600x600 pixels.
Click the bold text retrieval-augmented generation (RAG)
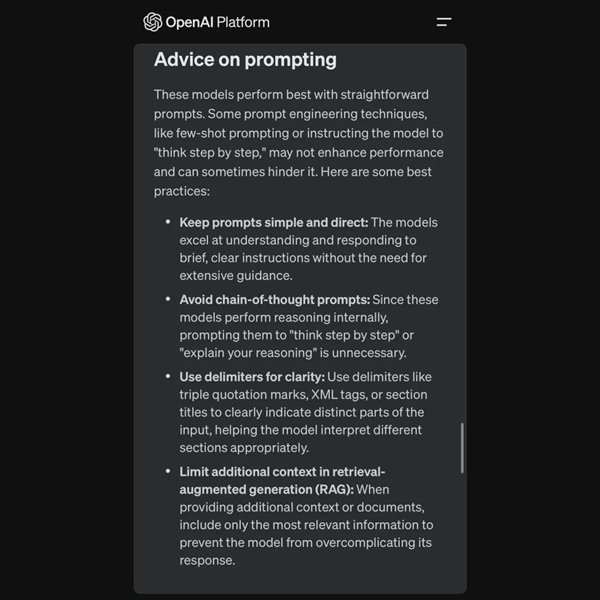coord(266,489)
